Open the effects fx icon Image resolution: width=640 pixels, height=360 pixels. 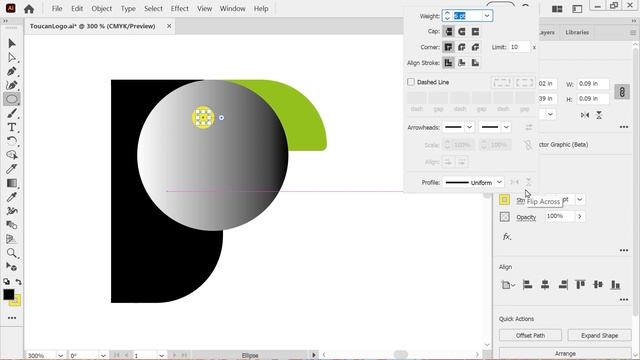[x=507, y=237]
